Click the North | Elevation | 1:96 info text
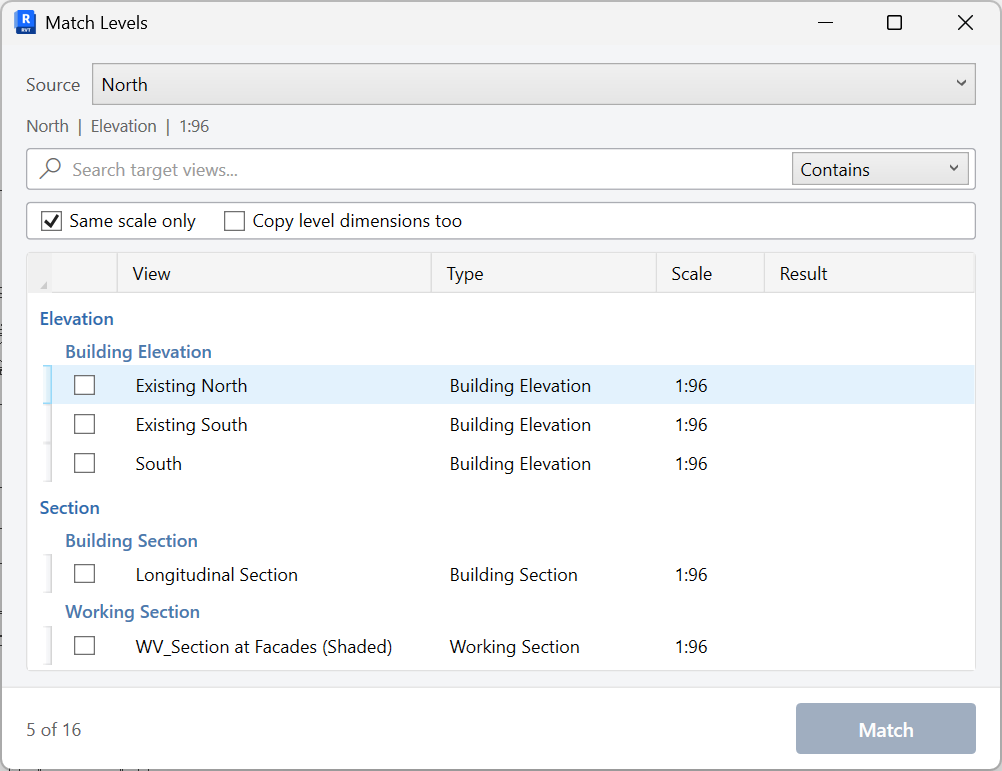Screen dimensions: 1002x771 coord(118,126)
